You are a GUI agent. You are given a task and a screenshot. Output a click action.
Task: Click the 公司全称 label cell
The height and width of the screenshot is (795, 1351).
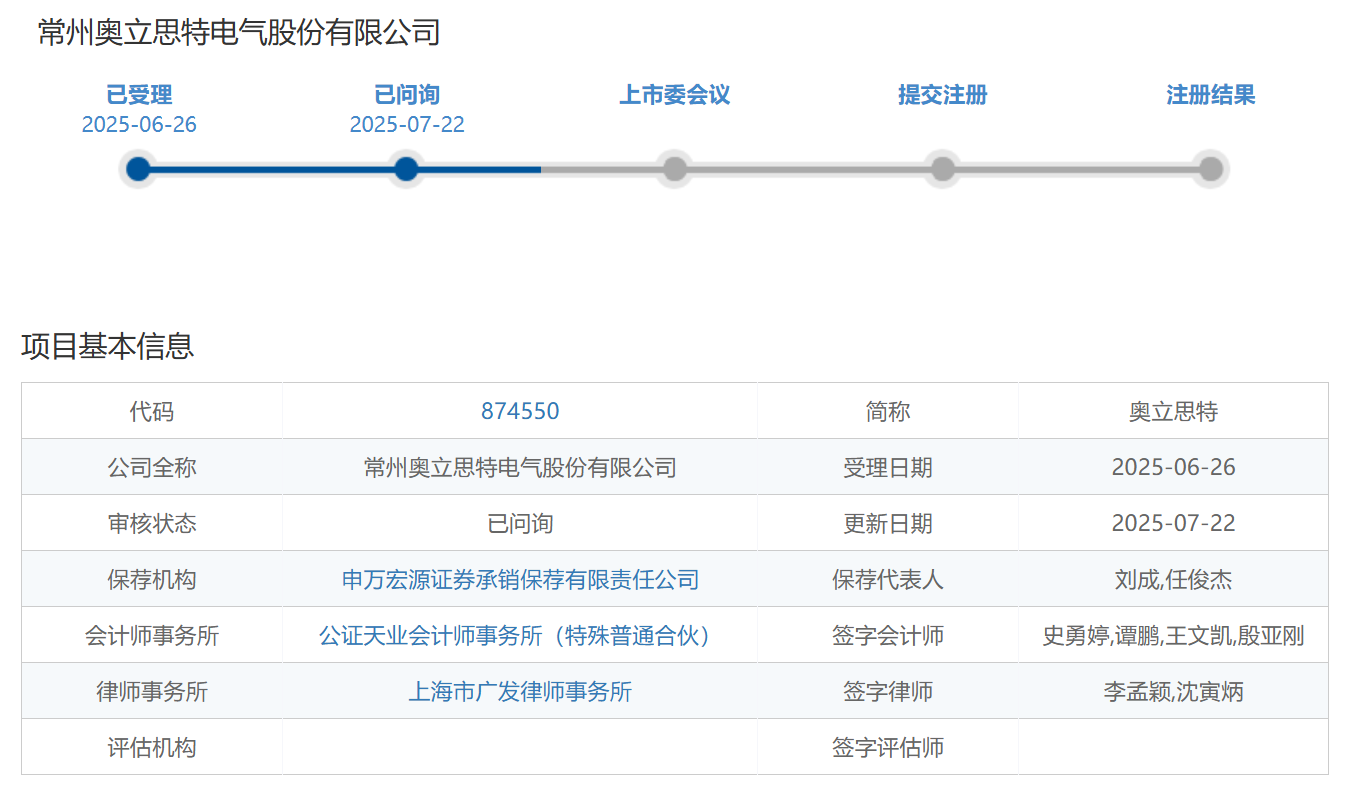tap(152, 467)
